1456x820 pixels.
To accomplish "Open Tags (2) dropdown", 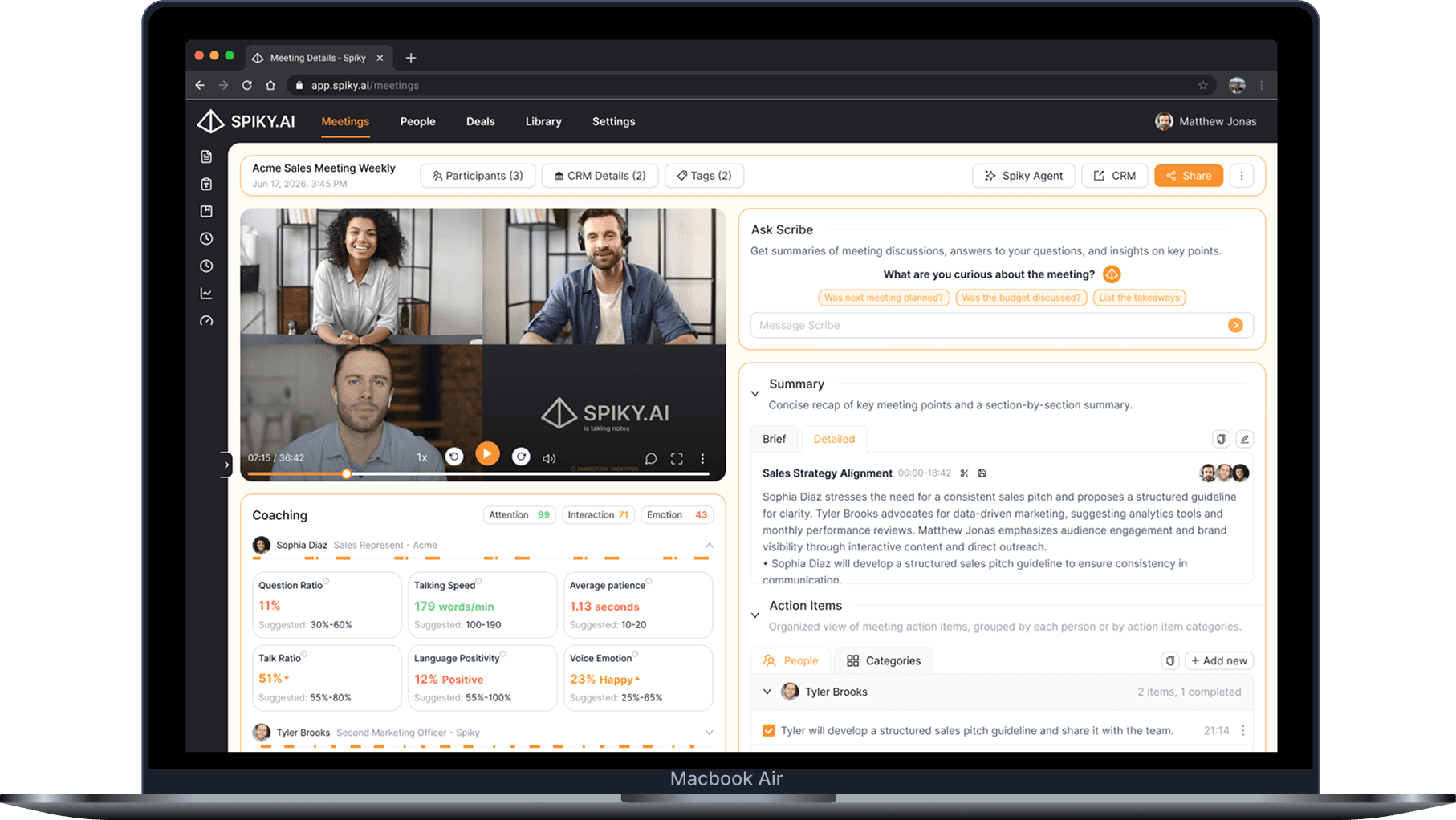I will [x=704, y=176].
